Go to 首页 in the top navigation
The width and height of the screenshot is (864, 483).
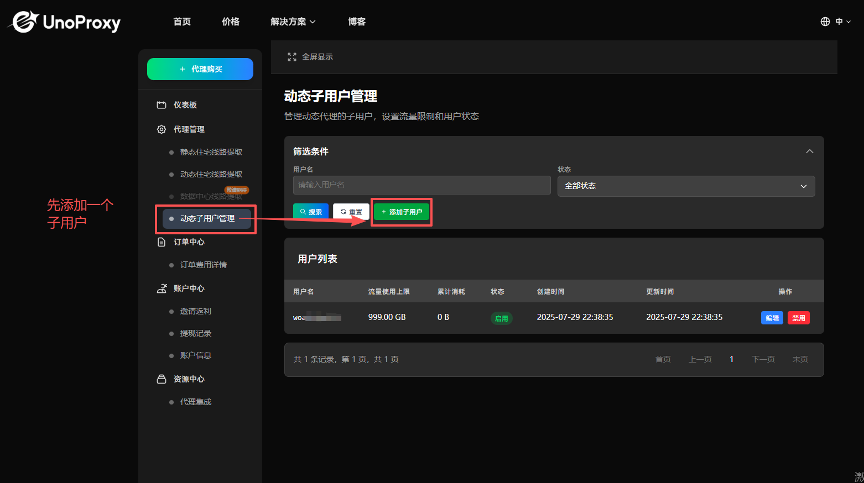point(181,21)
